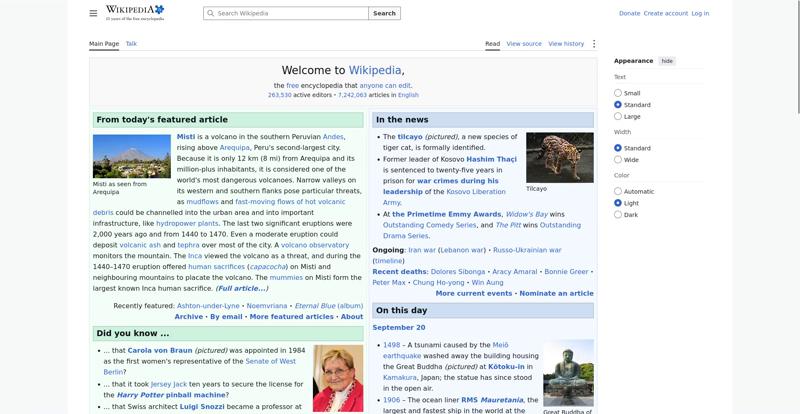Open the 7,242,063 articles count link
The width and height of the screenshot is (800, 414).
[352, 95]
